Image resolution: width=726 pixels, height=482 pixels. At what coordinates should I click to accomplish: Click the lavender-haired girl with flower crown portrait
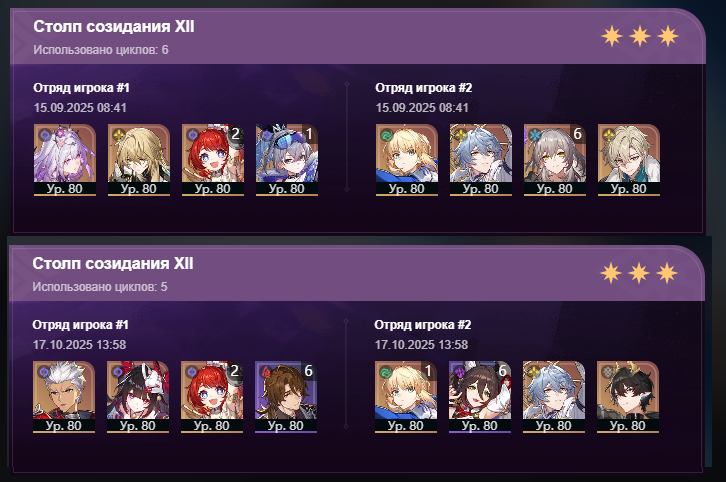point(65,160)
